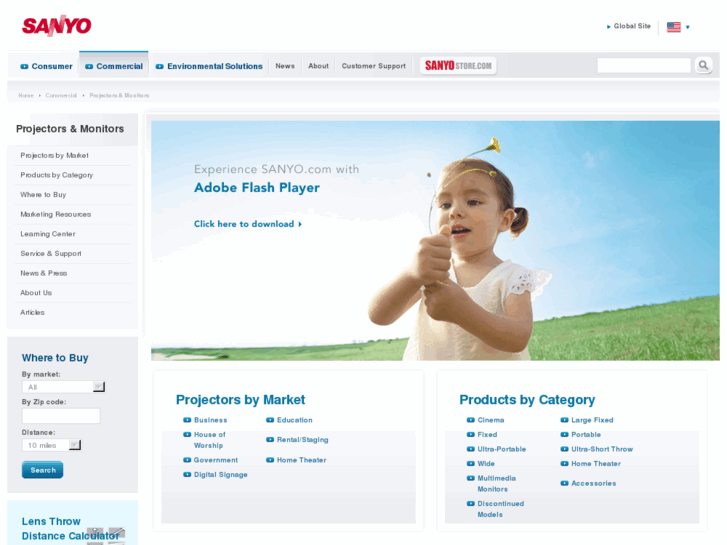Click the US flag icon
This screenshot has height=545, width=727.
pyautogui.click(x=674, y=27)
